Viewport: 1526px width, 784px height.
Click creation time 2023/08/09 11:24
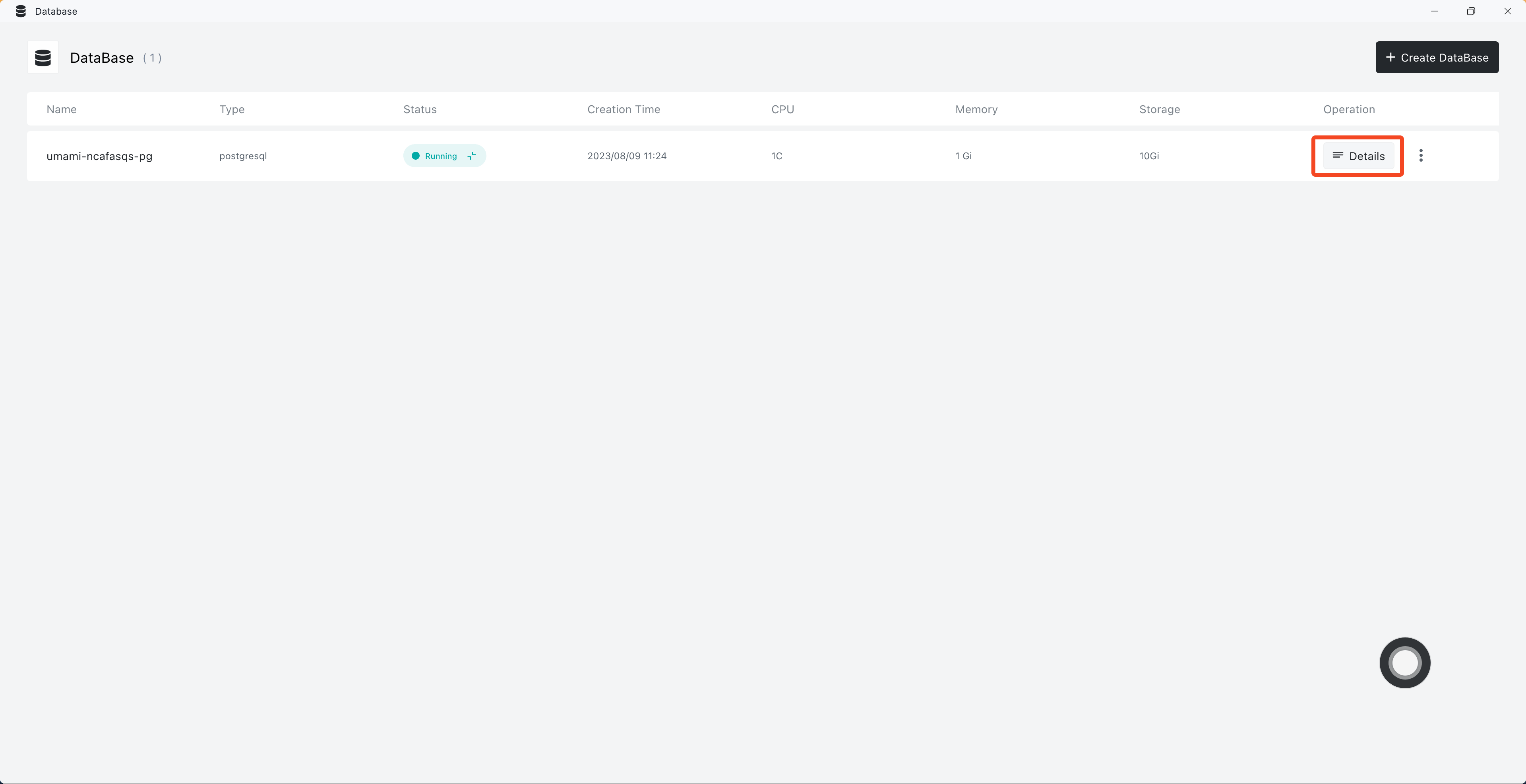click(627, 156)
